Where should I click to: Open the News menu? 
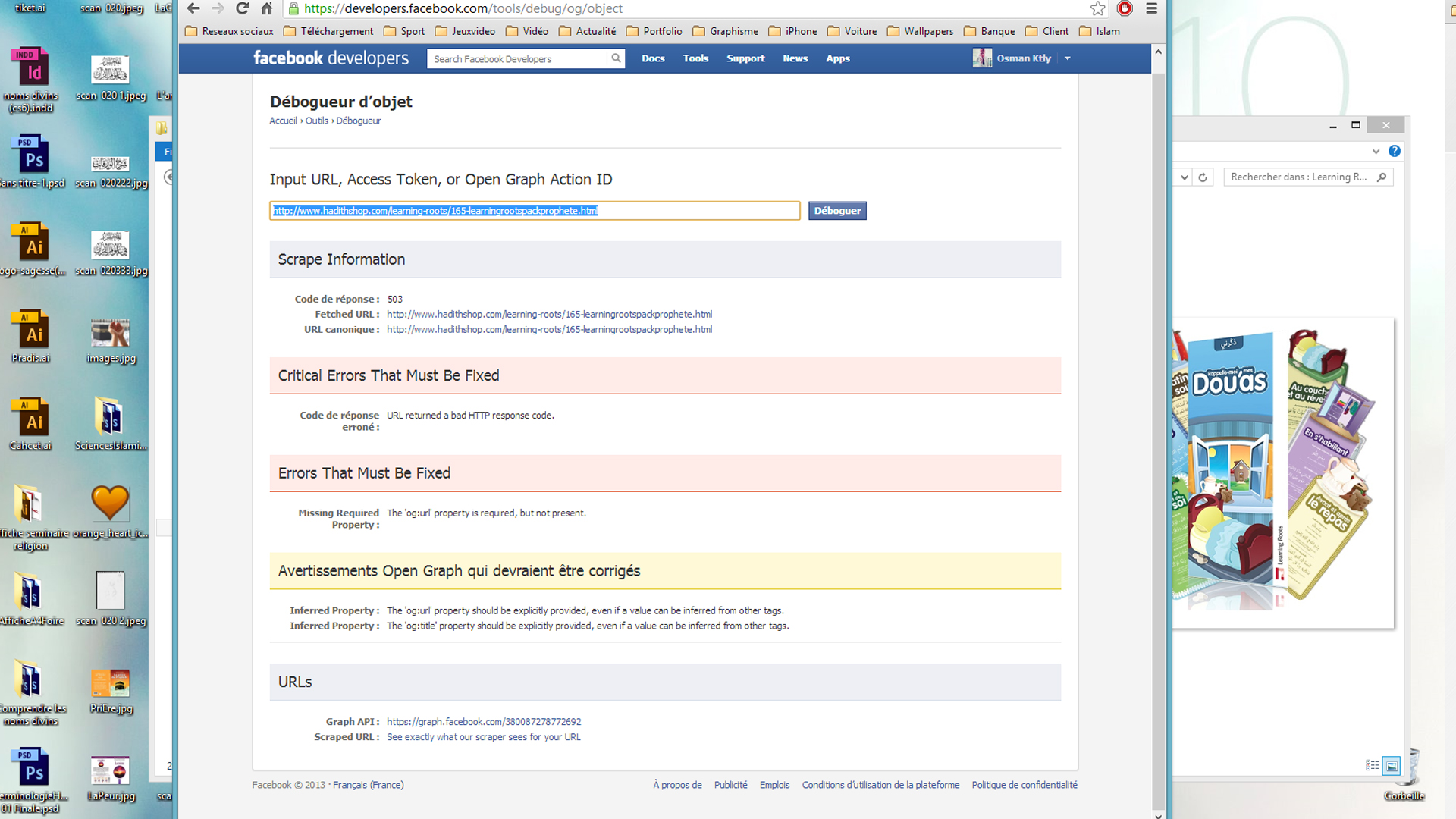(795, 58)
